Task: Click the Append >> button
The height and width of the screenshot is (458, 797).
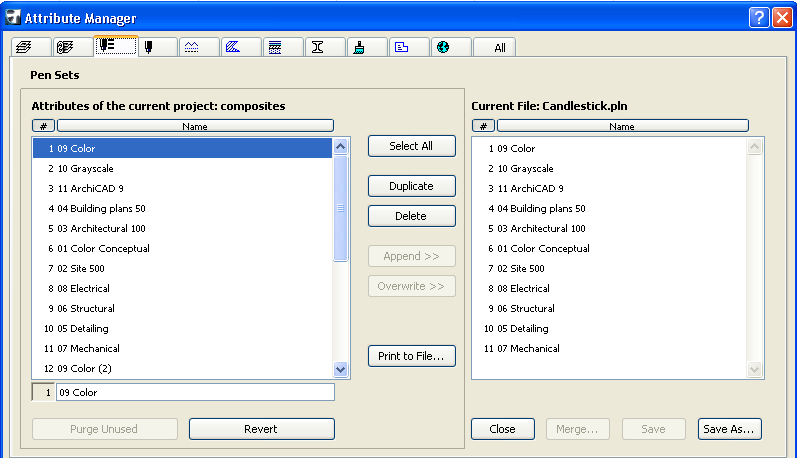Action: pos(412,256)
